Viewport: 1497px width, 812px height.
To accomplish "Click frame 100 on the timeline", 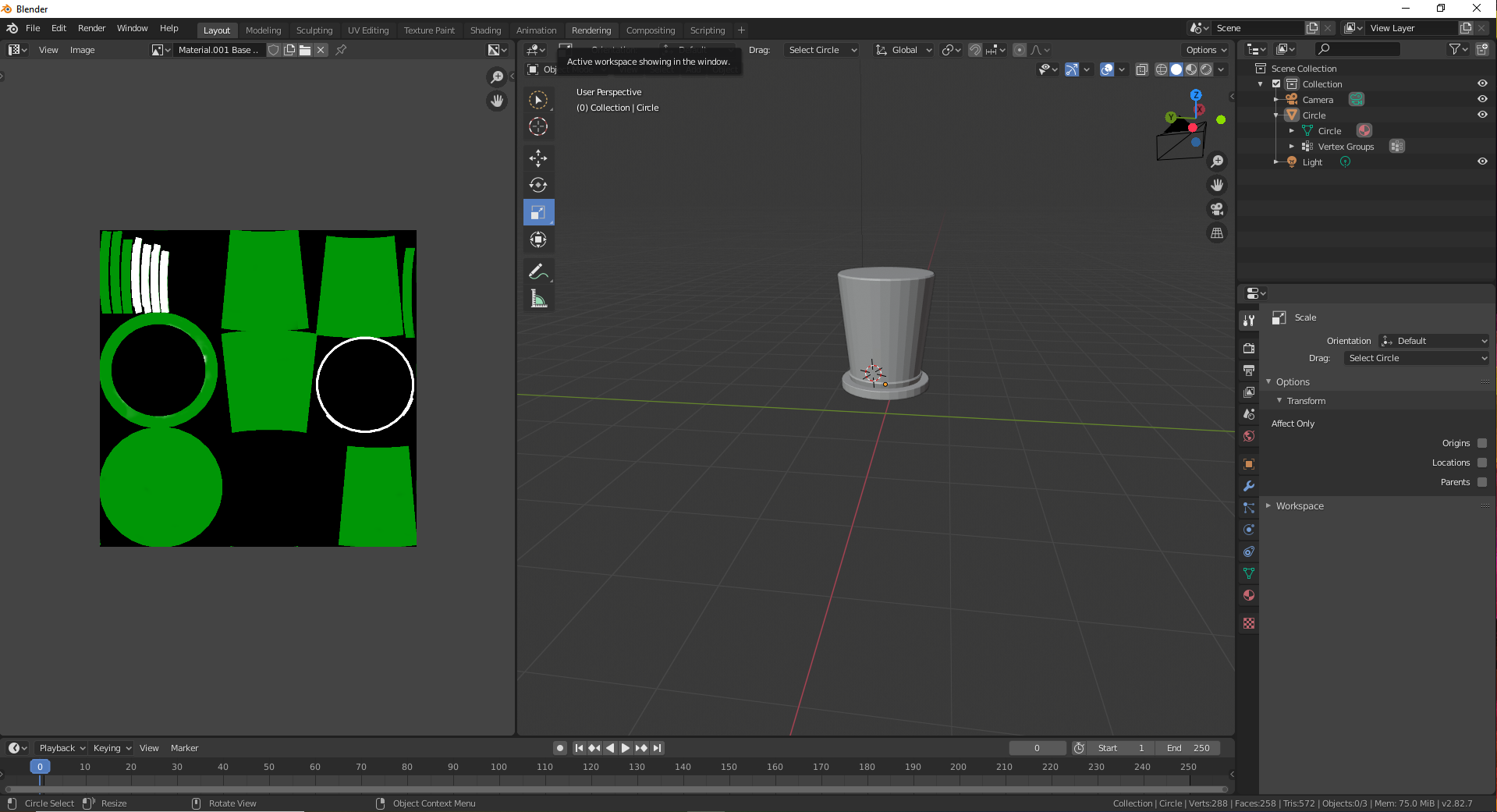I will click(499, 768).
